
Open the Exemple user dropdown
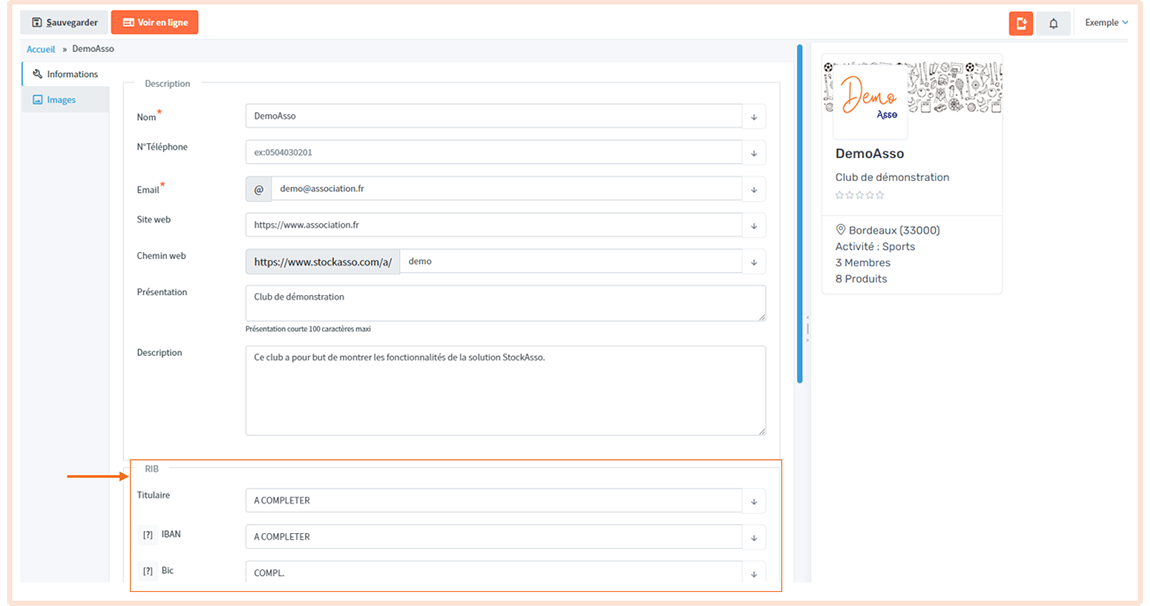[x=1106, y=23]
